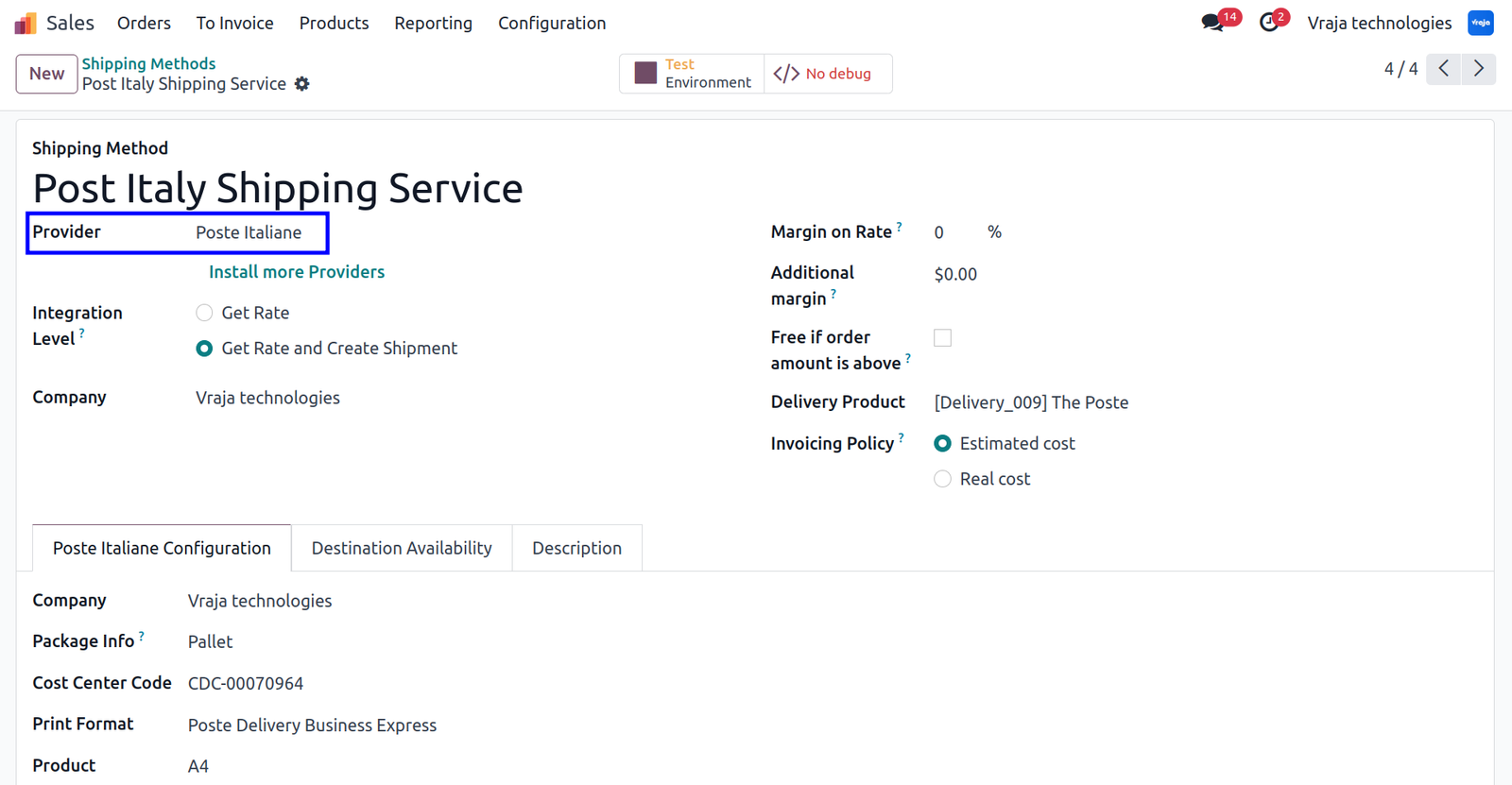The width and height of the screenshot is (1512, 785).
Task: Open the activities clock icon
Action: point(1269,23)
